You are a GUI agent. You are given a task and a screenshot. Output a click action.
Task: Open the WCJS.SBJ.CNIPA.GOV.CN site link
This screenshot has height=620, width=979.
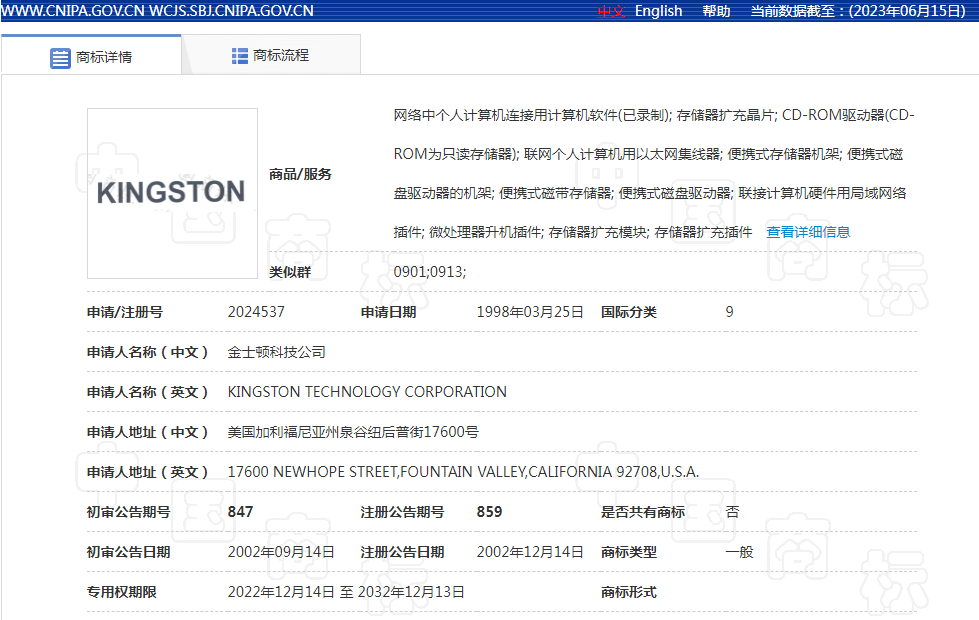coord(232,11)
